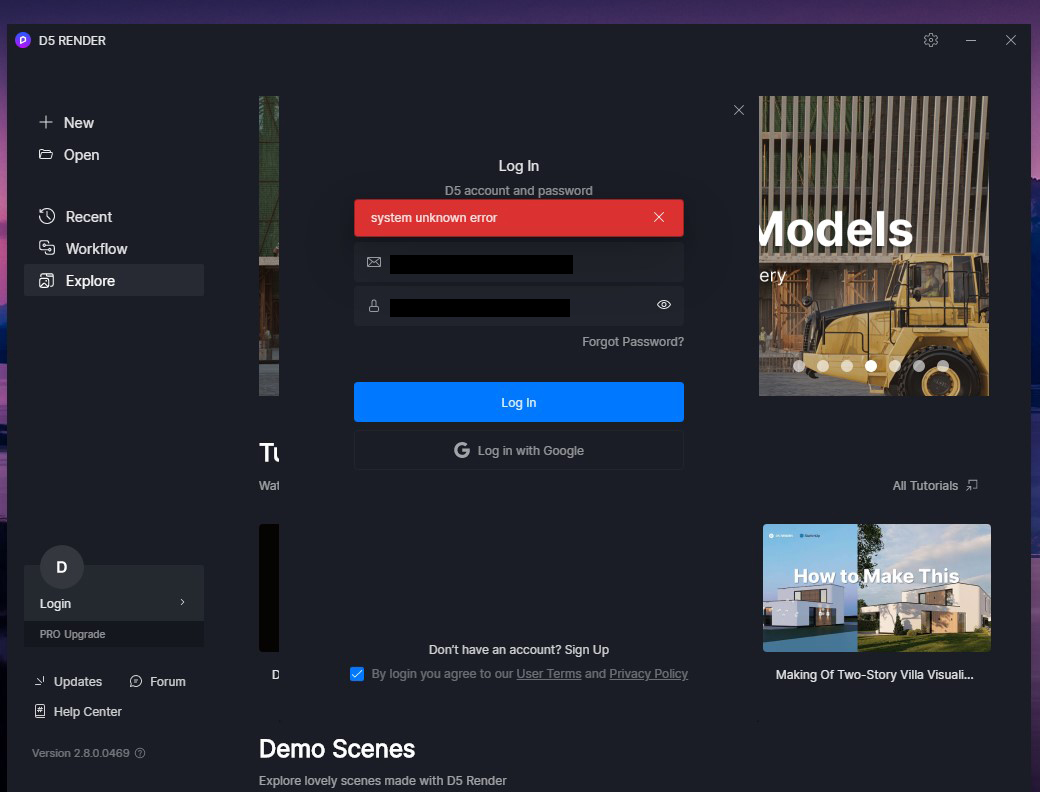This screenshot has height=792, width=1040.
Task: Click the blue Log In button
Action: click(519, 402)
